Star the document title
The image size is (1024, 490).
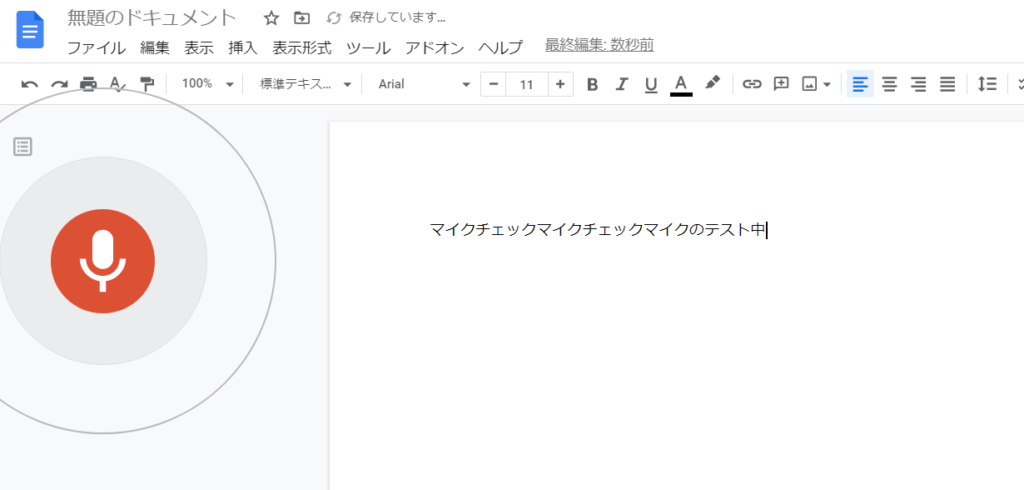pyautogui.click(x=271, y=18)
